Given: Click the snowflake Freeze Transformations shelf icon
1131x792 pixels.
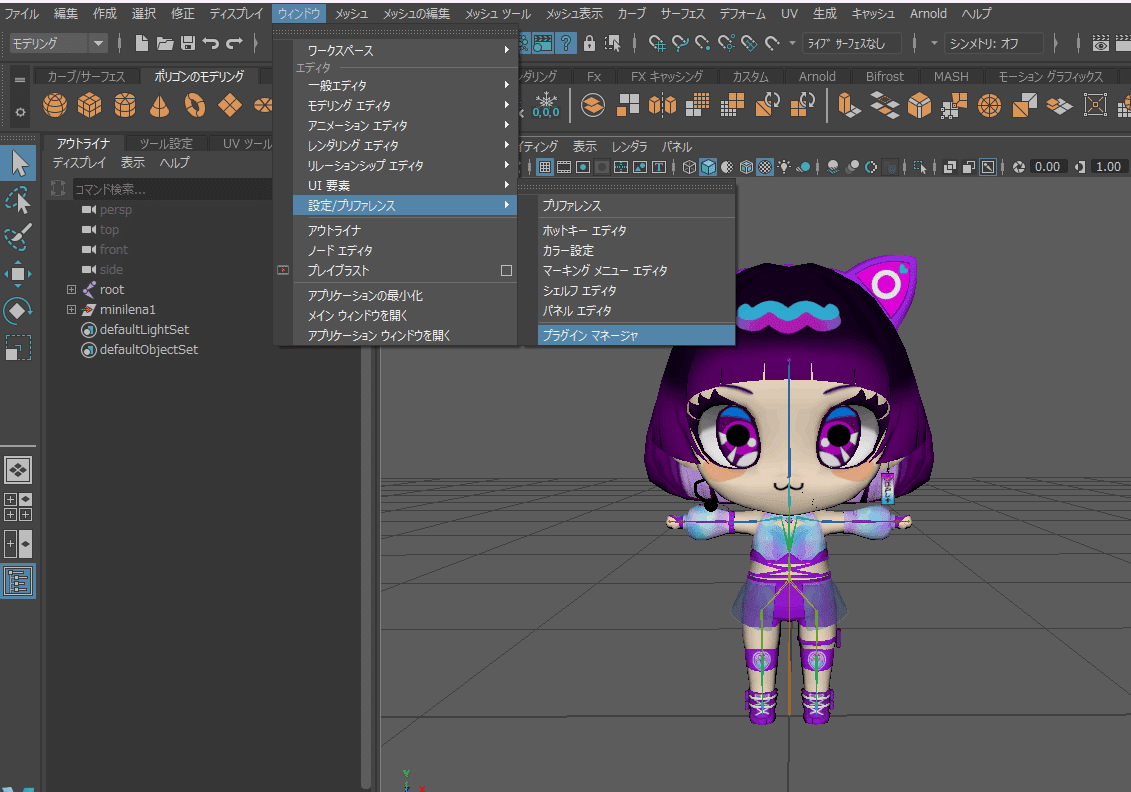Looking at the screenshot, I should 546,105.
